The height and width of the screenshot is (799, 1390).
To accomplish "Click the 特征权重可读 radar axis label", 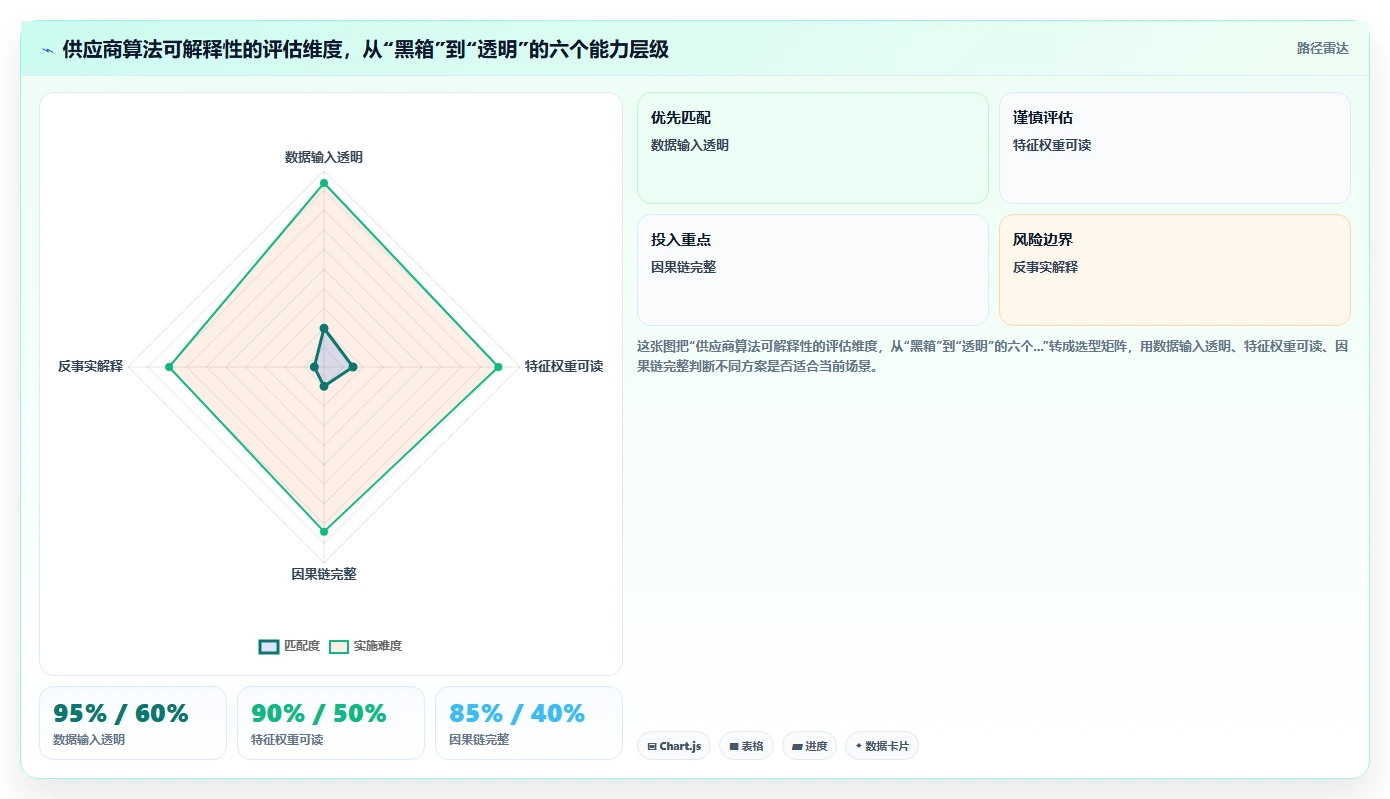I will pyautogui.click(x=564, y=366).
